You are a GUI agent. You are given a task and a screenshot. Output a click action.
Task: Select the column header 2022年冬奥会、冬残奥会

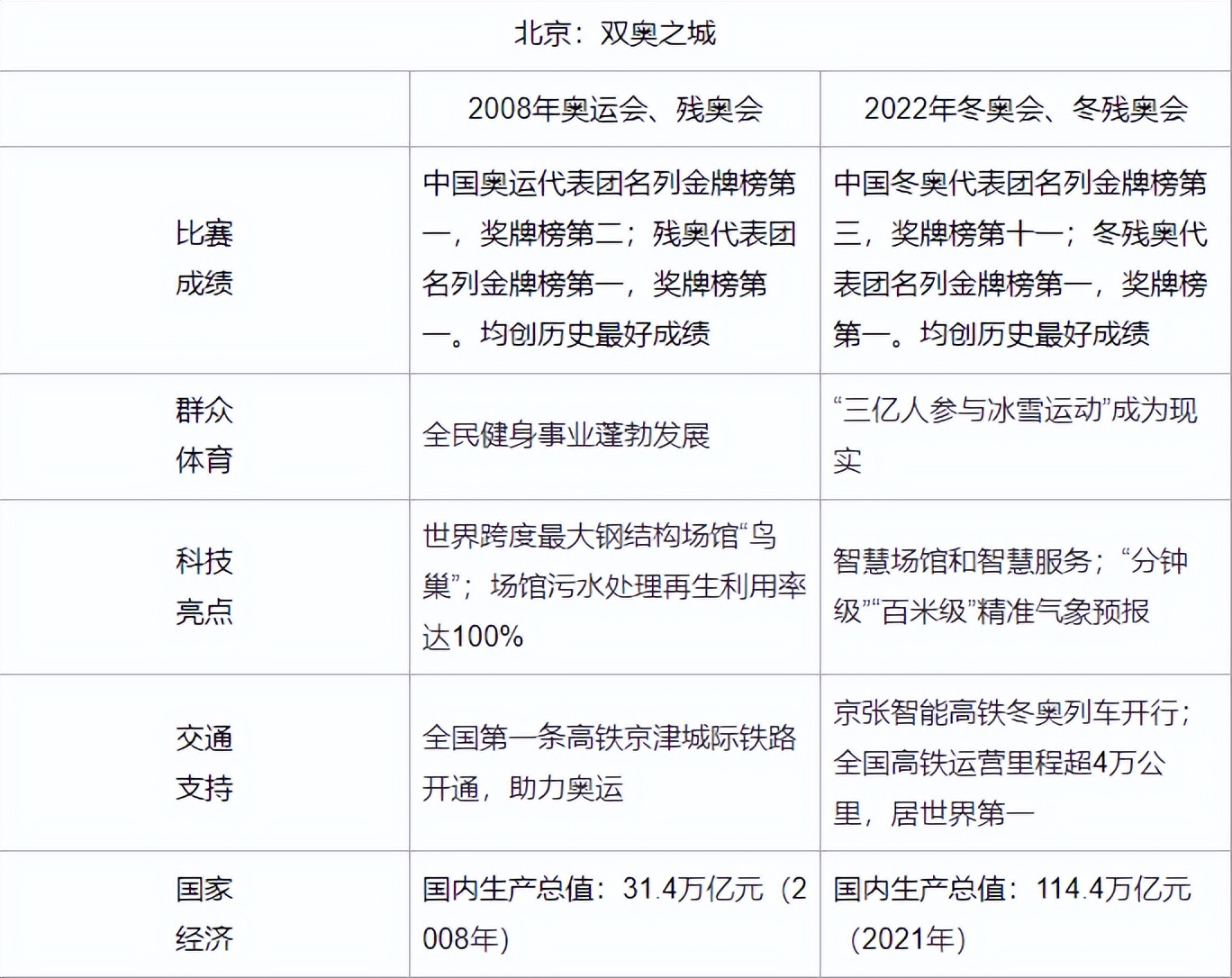click(1026, 109)
